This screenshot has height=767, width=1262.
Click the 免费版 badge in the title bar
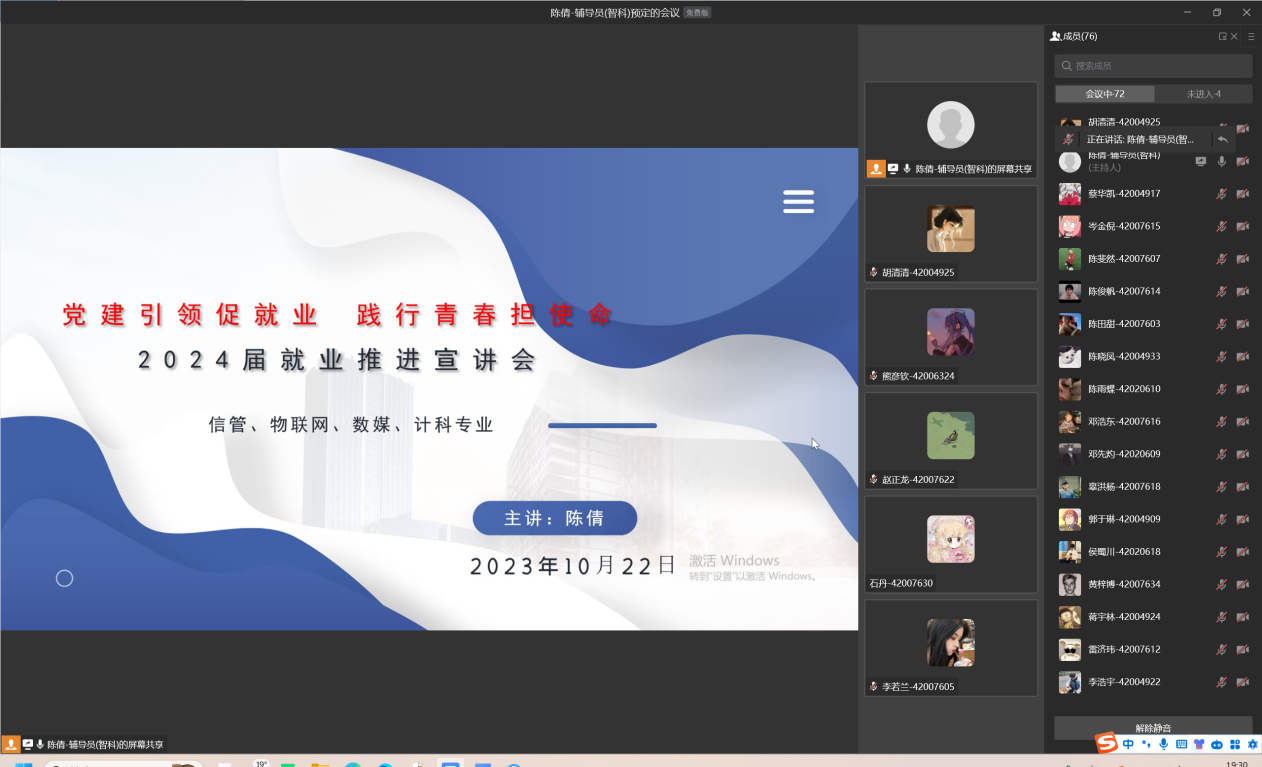tap(697, 12)
